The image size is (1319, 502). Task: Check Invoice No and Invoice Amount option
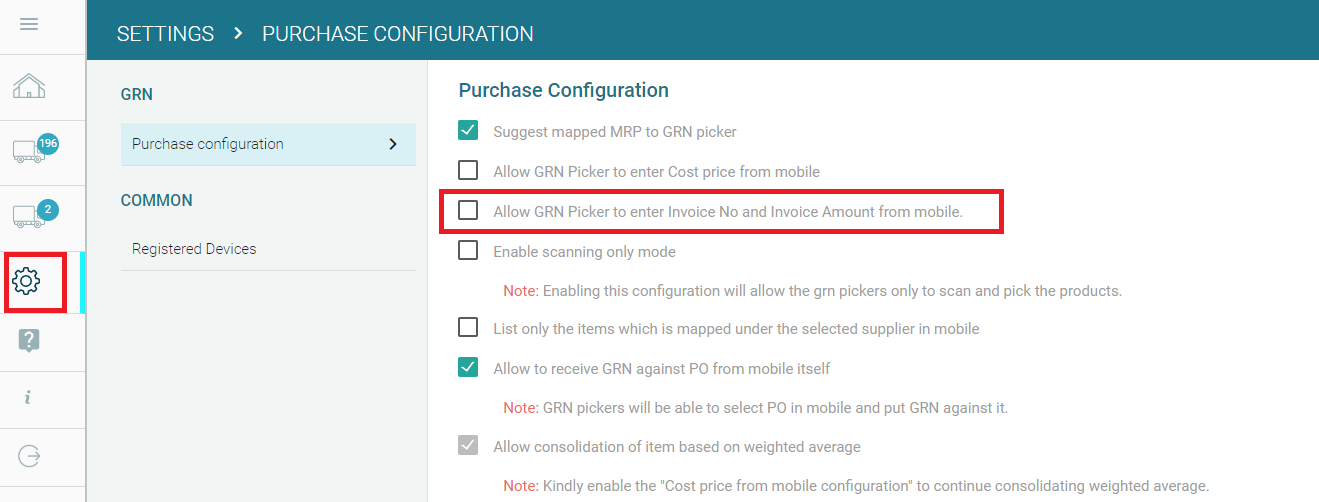[x=468, y=211]
